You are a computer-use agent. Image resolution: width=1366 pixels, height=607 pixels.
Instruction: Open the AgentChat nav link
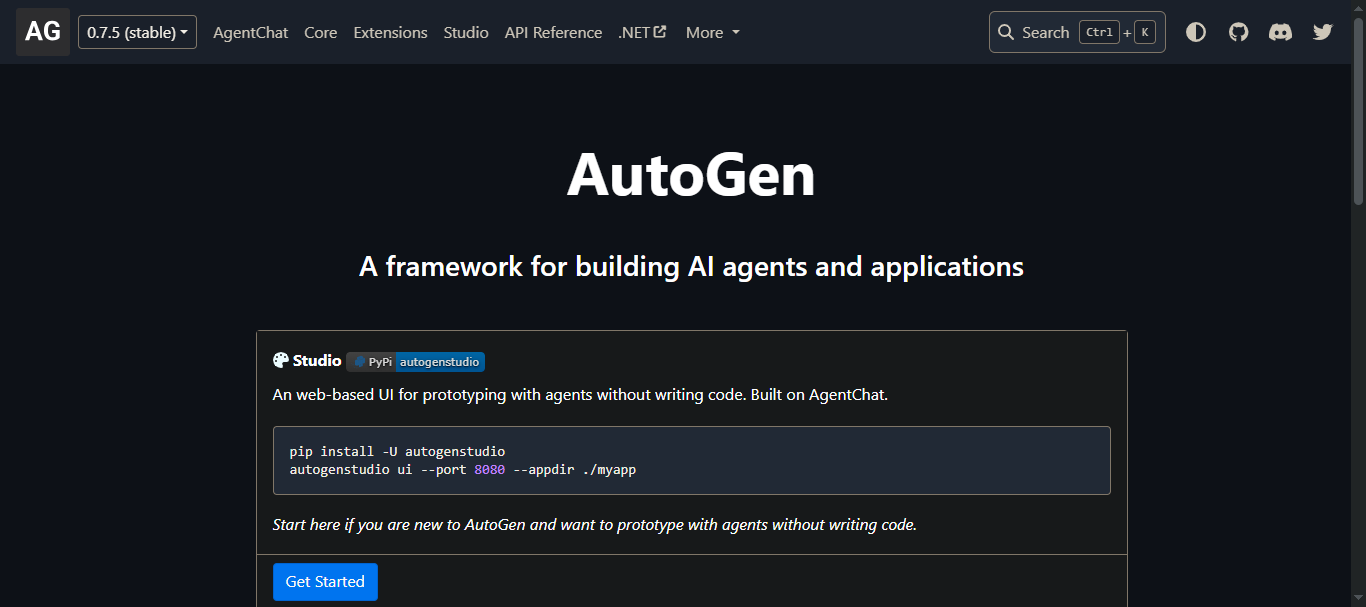(x=250, y=32)
